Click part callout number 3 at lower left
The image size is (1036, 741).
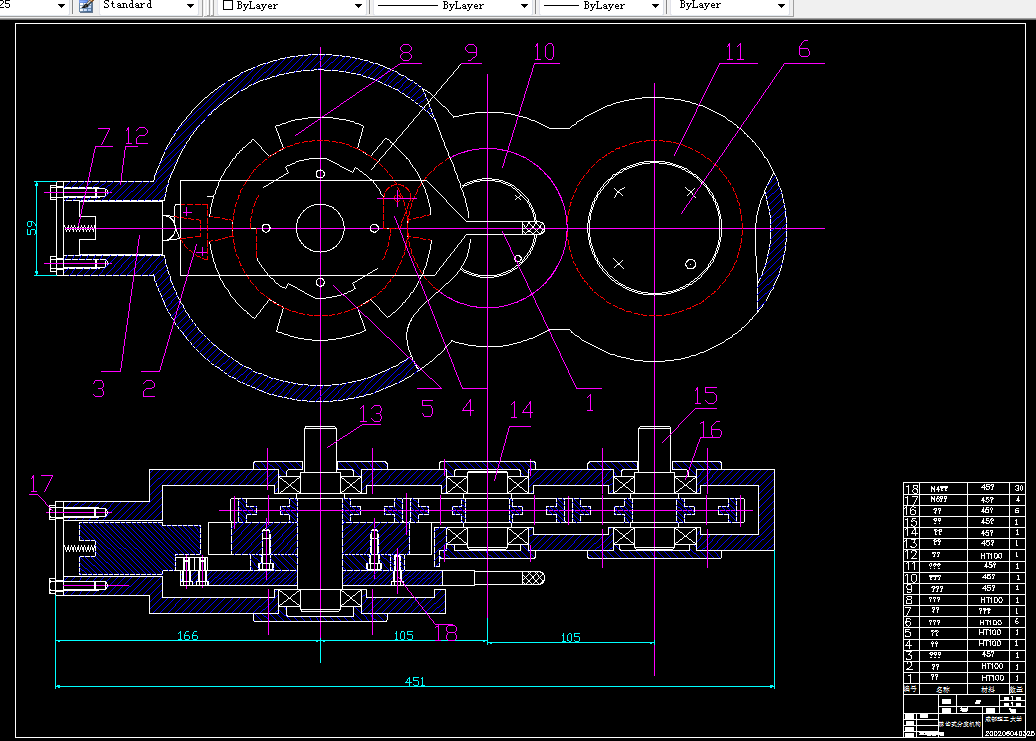98,389
